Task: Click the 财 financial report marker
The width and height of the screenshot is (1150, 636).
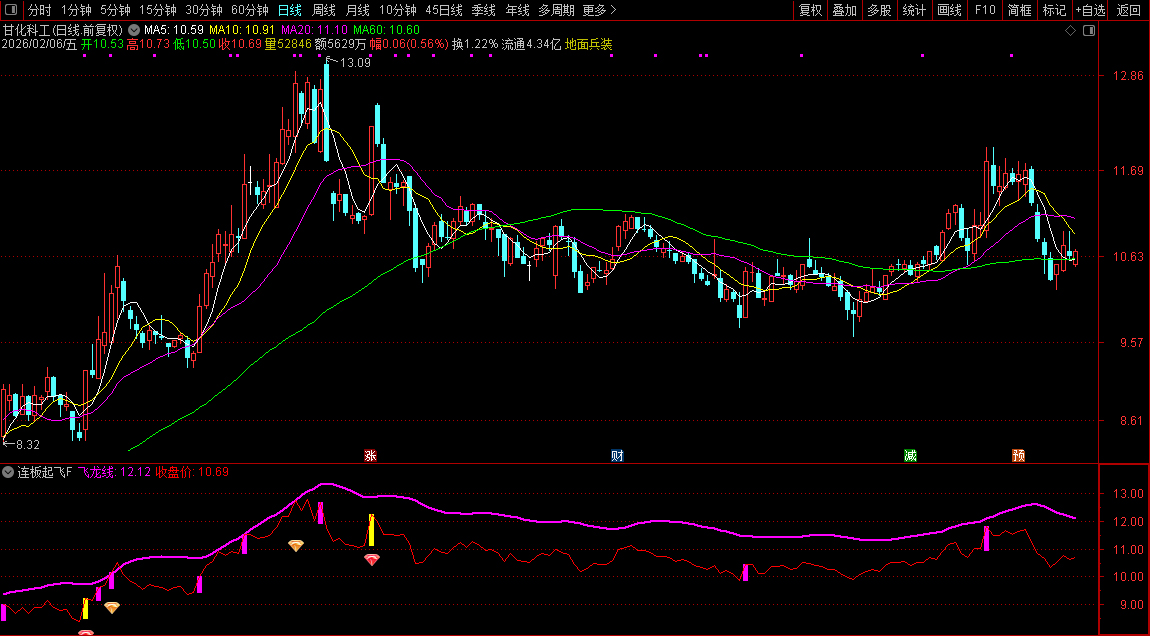Action: coord(618,456)
